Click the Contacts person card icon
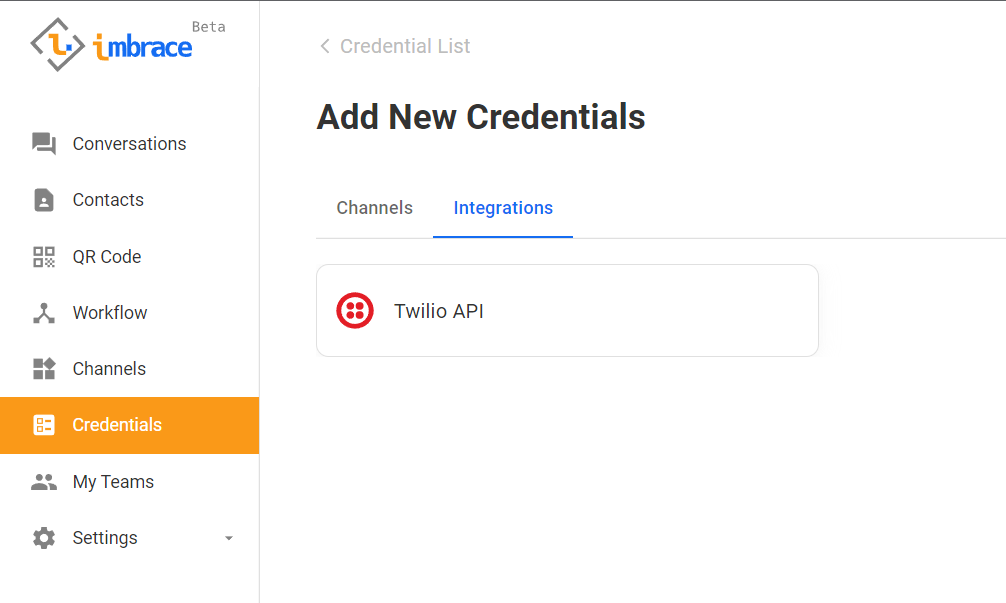1006x603 pixels. (x=44, y=200)
